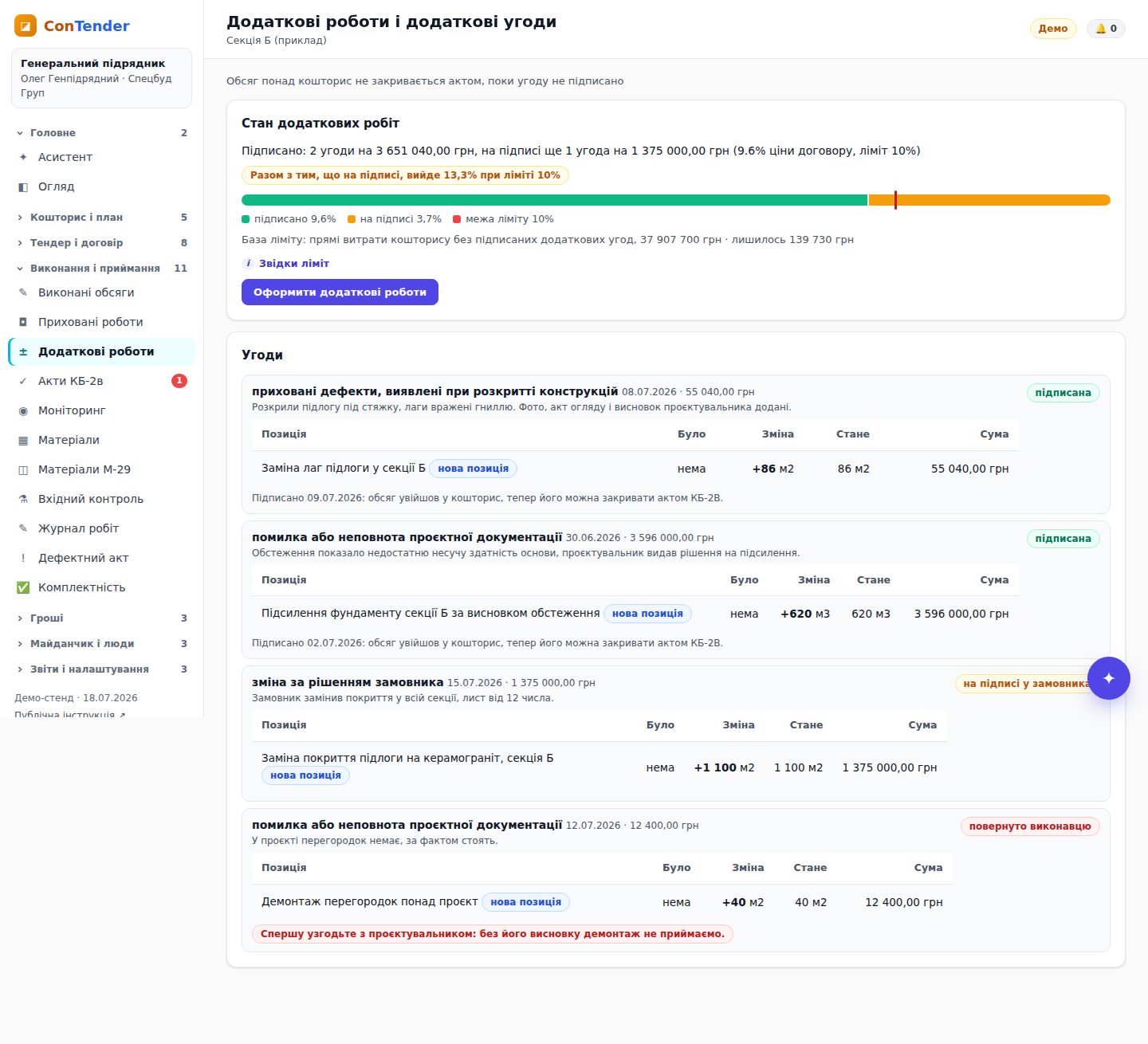The height and width of the screenshot is (1044, 1148).
Task: Click 'нова позиція' tag on Заміна лаг row
Action: tap(473, 469)
